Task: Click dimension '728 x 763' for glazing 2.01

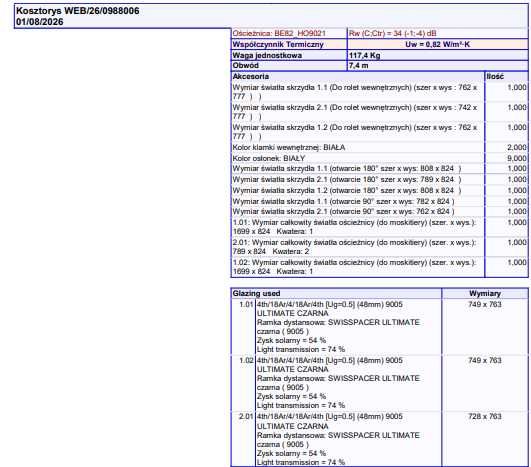Action: [485, 416]
